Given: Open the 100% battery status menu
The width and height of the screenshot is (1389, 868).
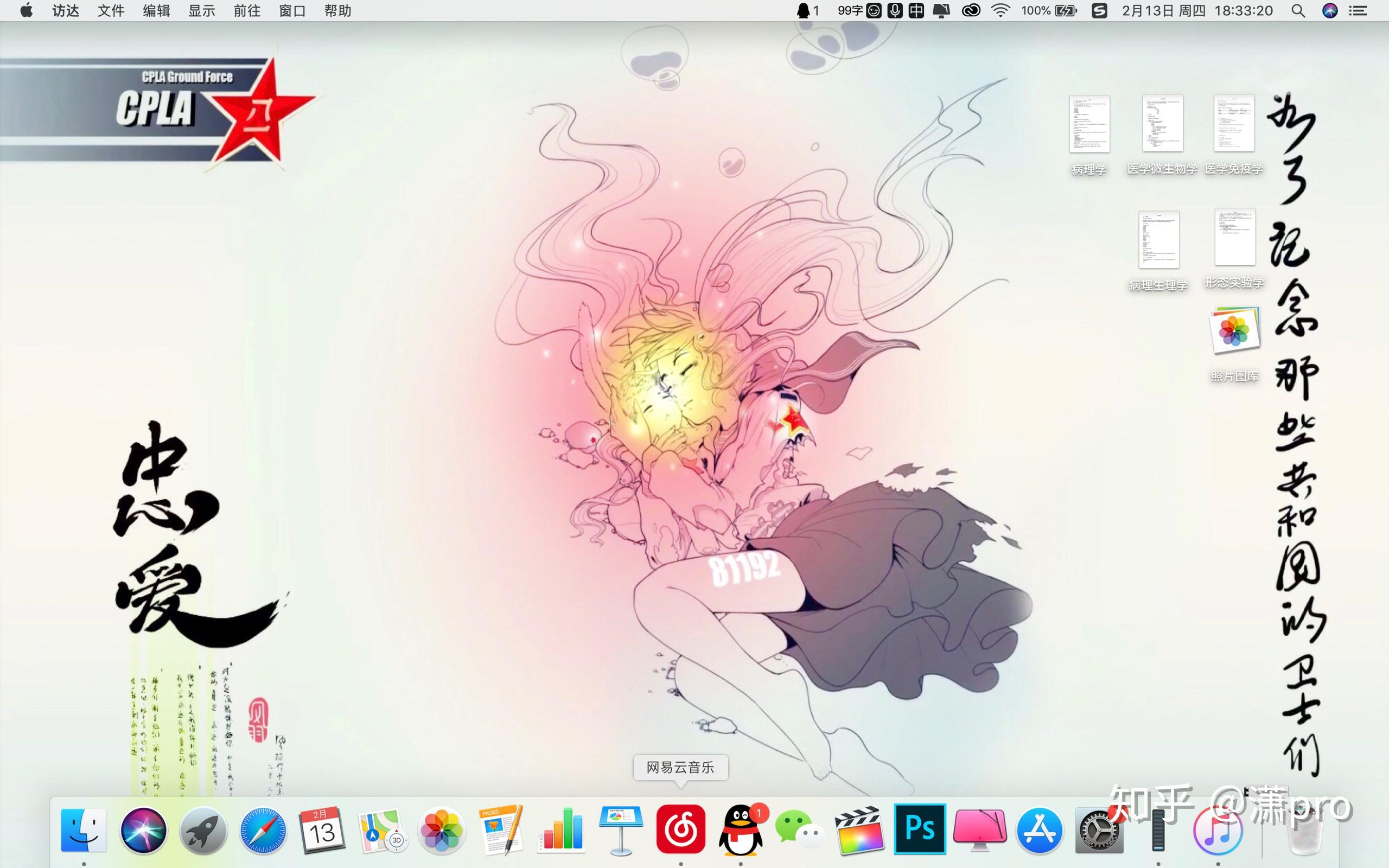Looking at the screenshot, I should tap(1049, 10).
